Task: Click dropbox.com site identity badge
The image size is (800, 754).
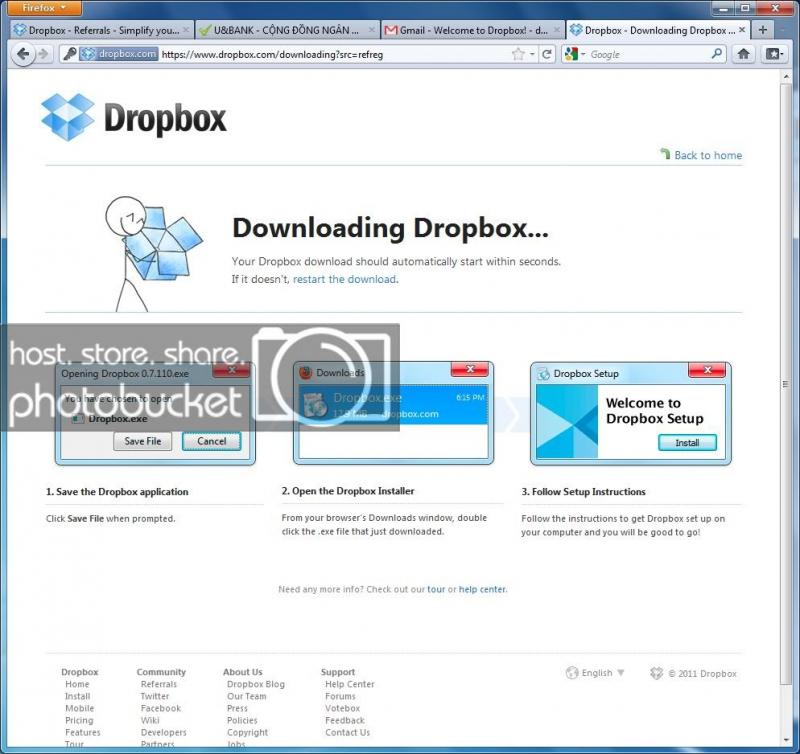Action: tap(118, 54)
